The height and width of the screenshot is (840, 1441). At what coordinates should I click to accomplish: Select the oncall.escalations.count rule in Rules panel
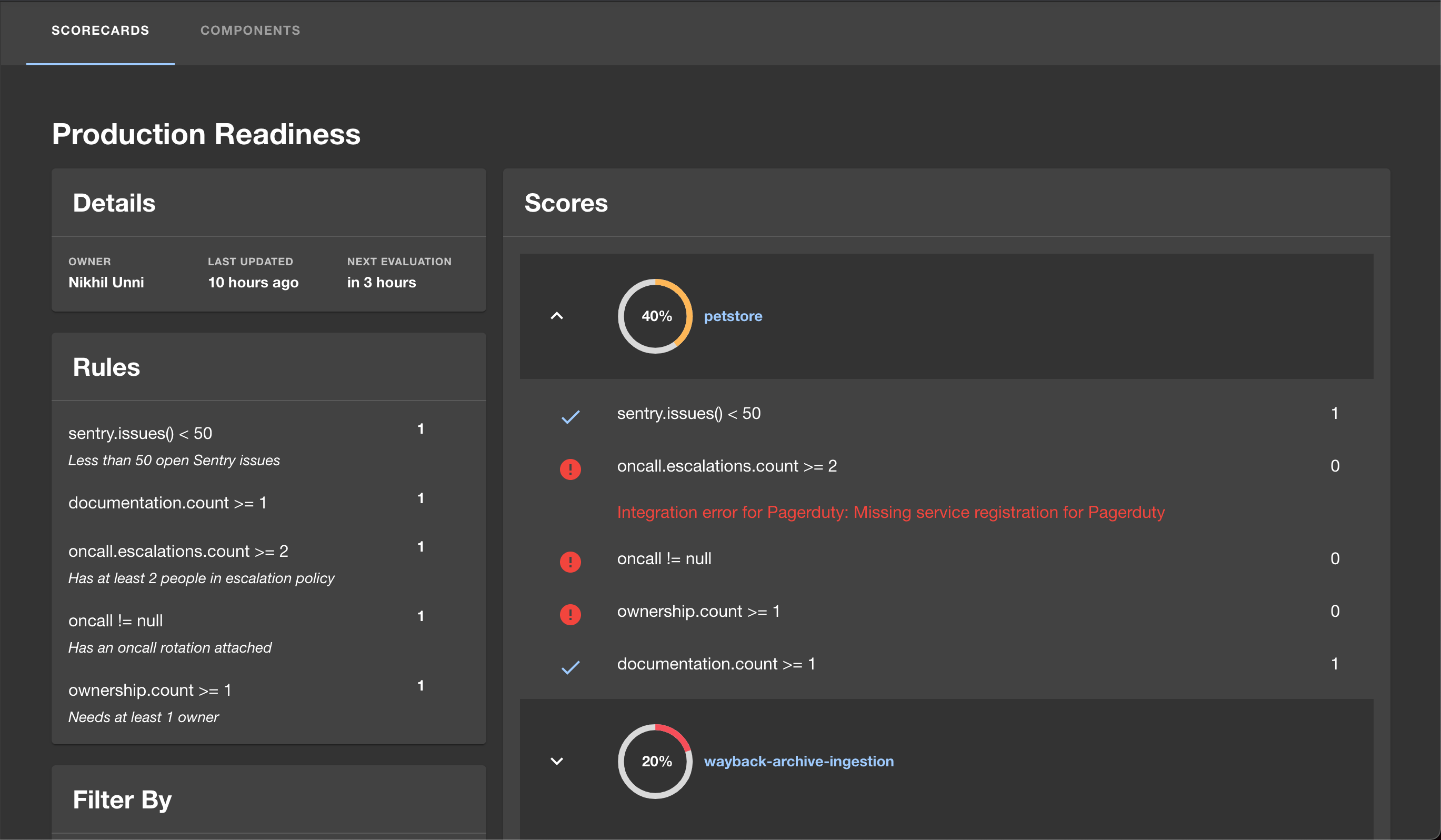178,551
